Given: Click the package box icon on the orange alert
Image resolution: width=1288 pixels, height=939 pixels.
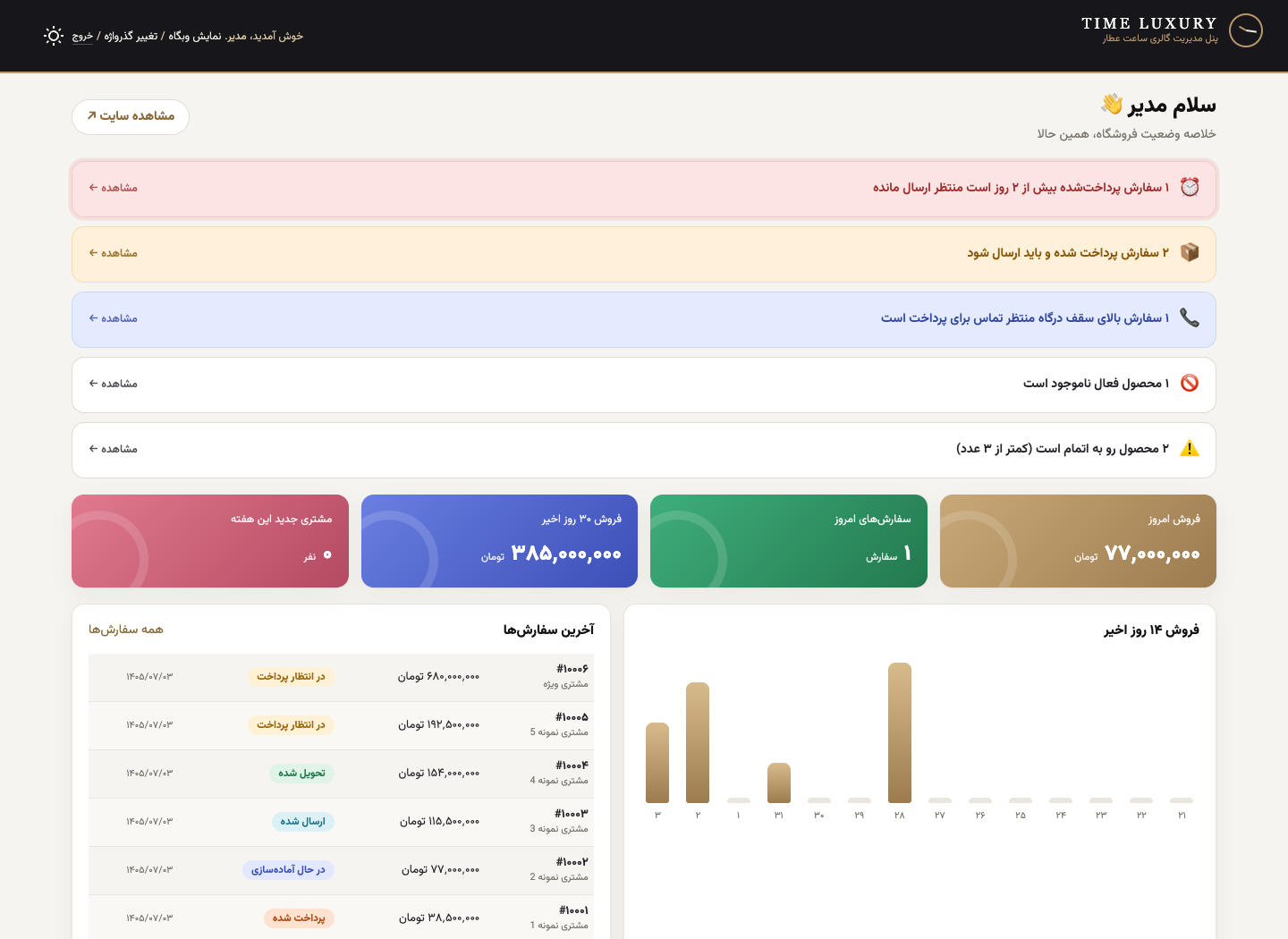Looking at the screenshot, I should 1190,252.
